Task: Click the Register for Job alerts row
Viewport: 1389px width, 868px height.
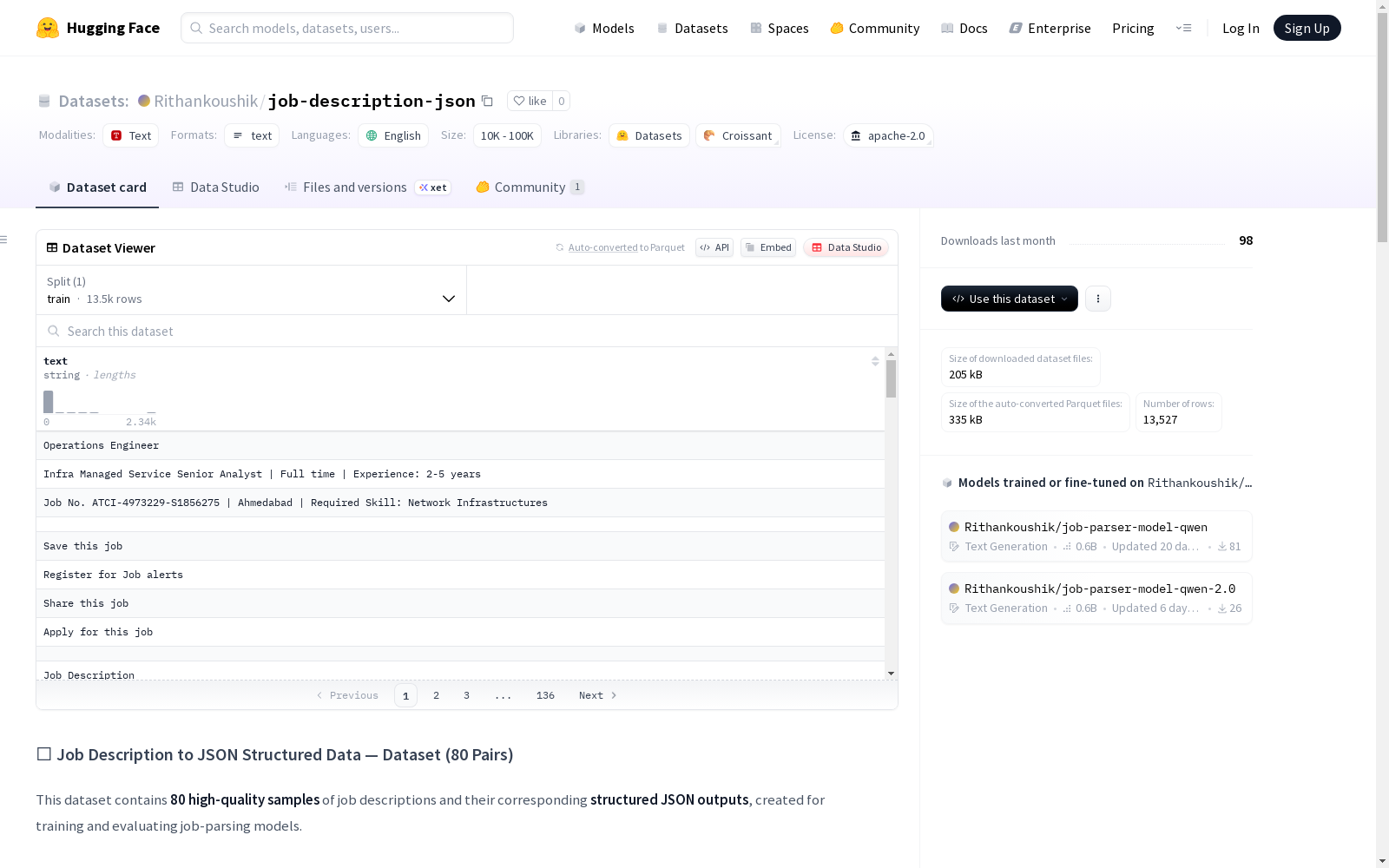Action: coord(460,575)
